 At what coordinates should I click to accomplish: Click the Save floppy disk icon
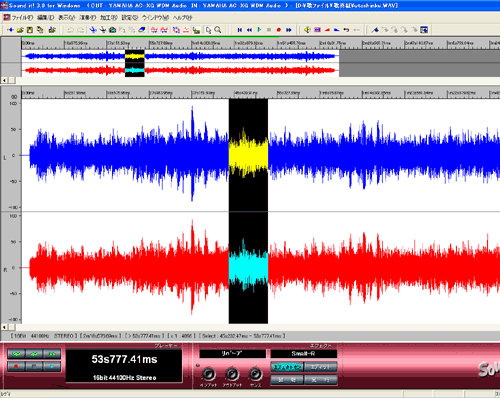click(30, 30)
